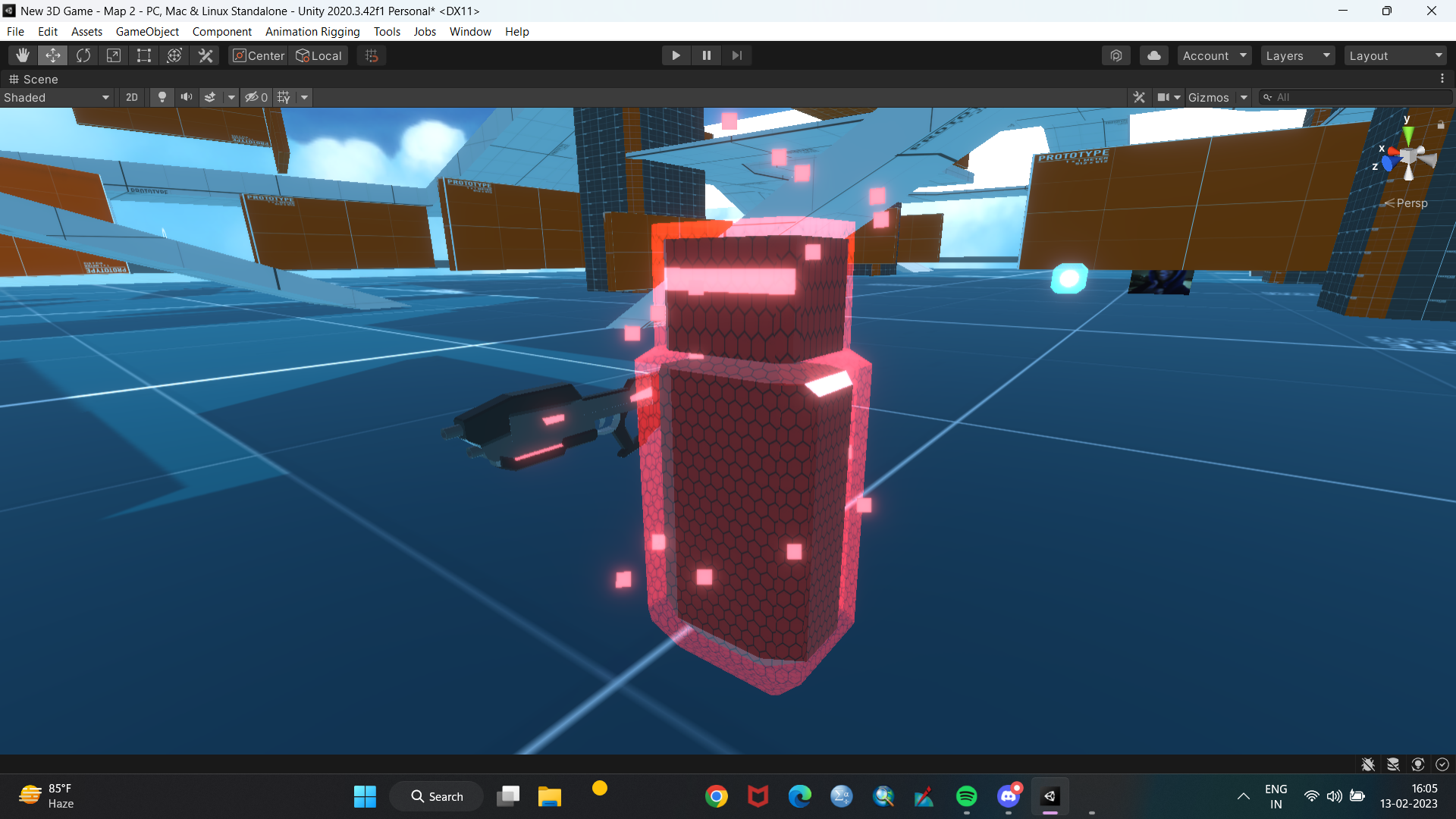Image resolution: width=1456 pixels, height=819 pixels.
Task: Click the Play button
Action: [x=676, y=55]
